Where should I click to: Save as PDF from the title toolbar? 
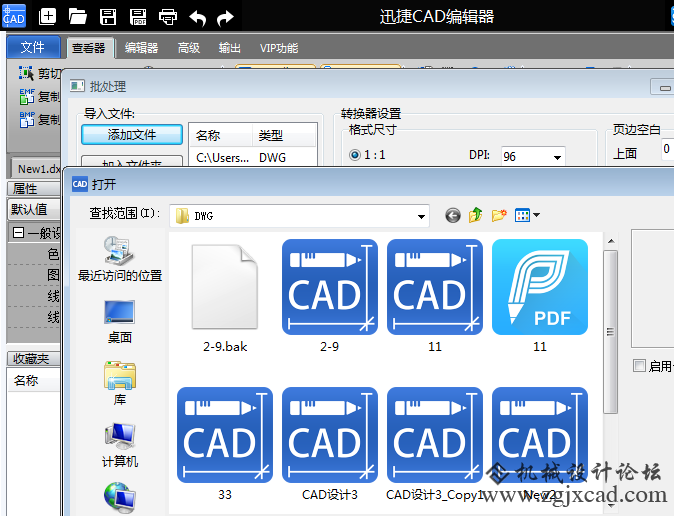click(x=138, y=17)
